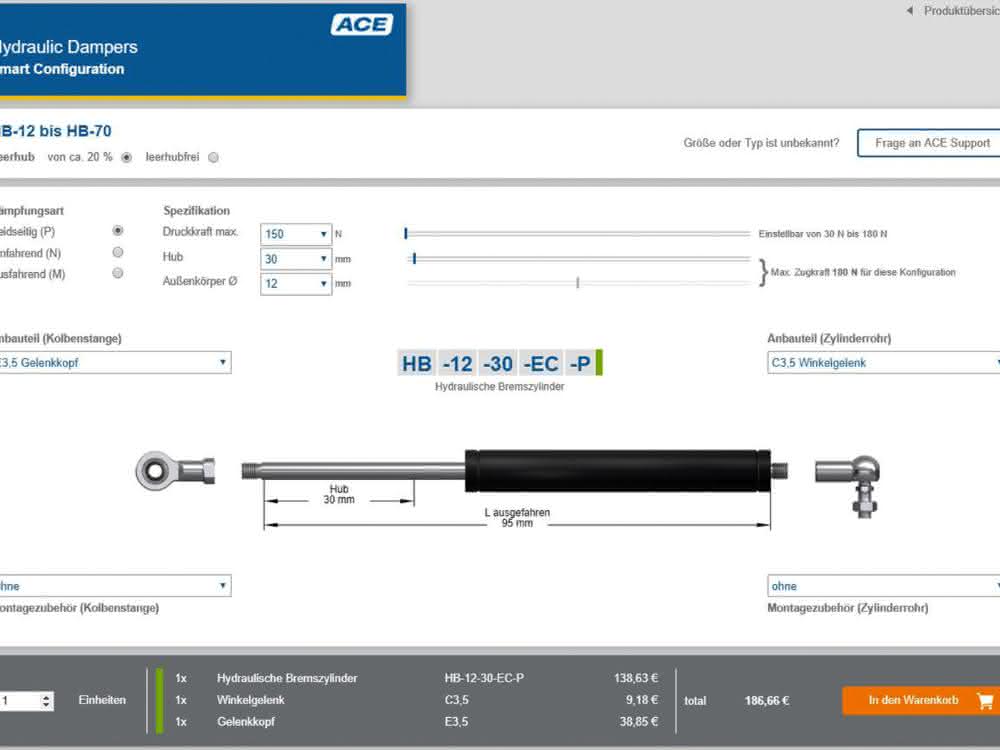Click the In den Warenkorb button
1000x750 pixels.
[921, 700]
